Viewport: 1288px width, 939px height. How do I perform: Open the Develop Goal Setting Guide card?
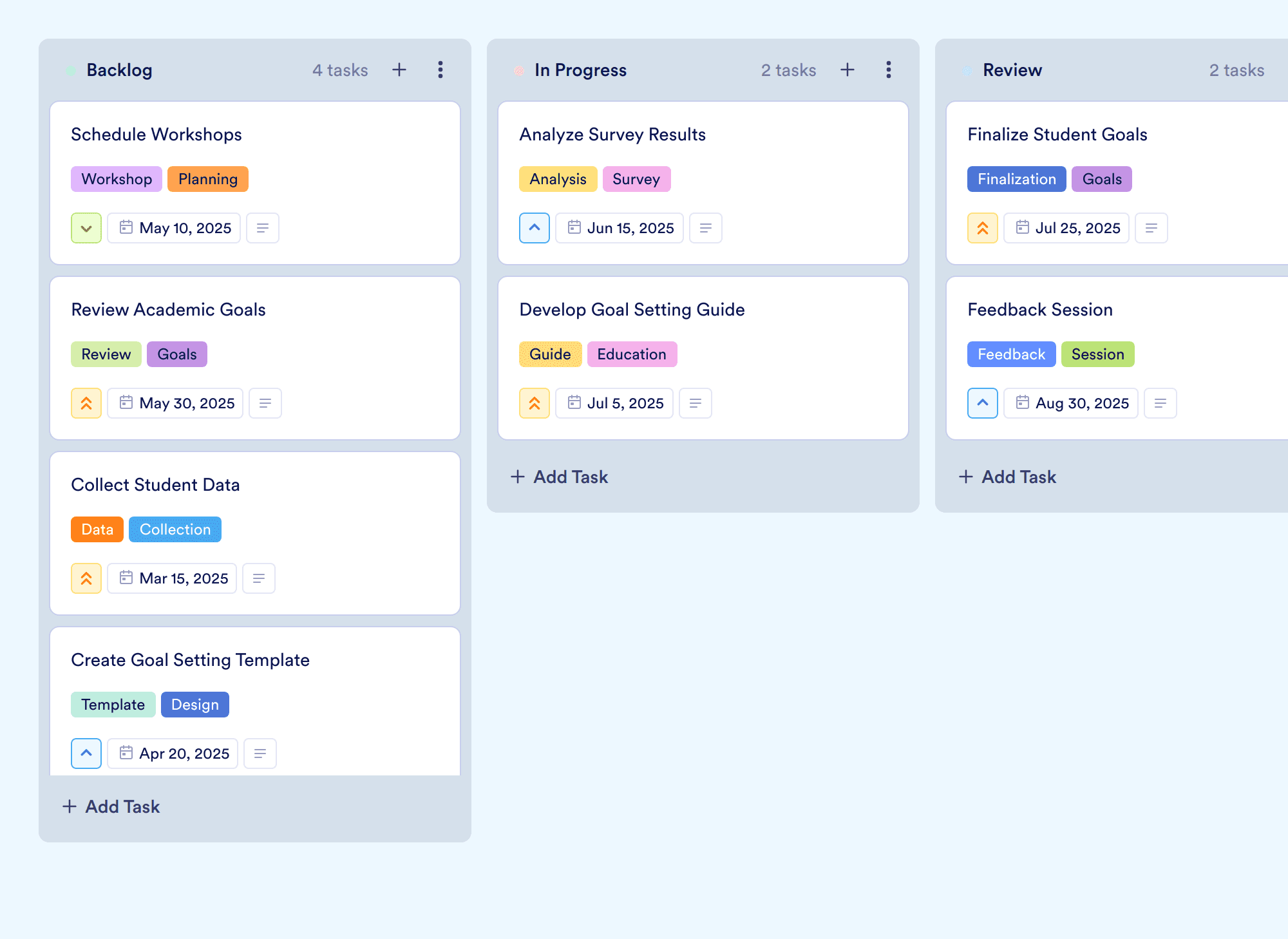[703, 358]
